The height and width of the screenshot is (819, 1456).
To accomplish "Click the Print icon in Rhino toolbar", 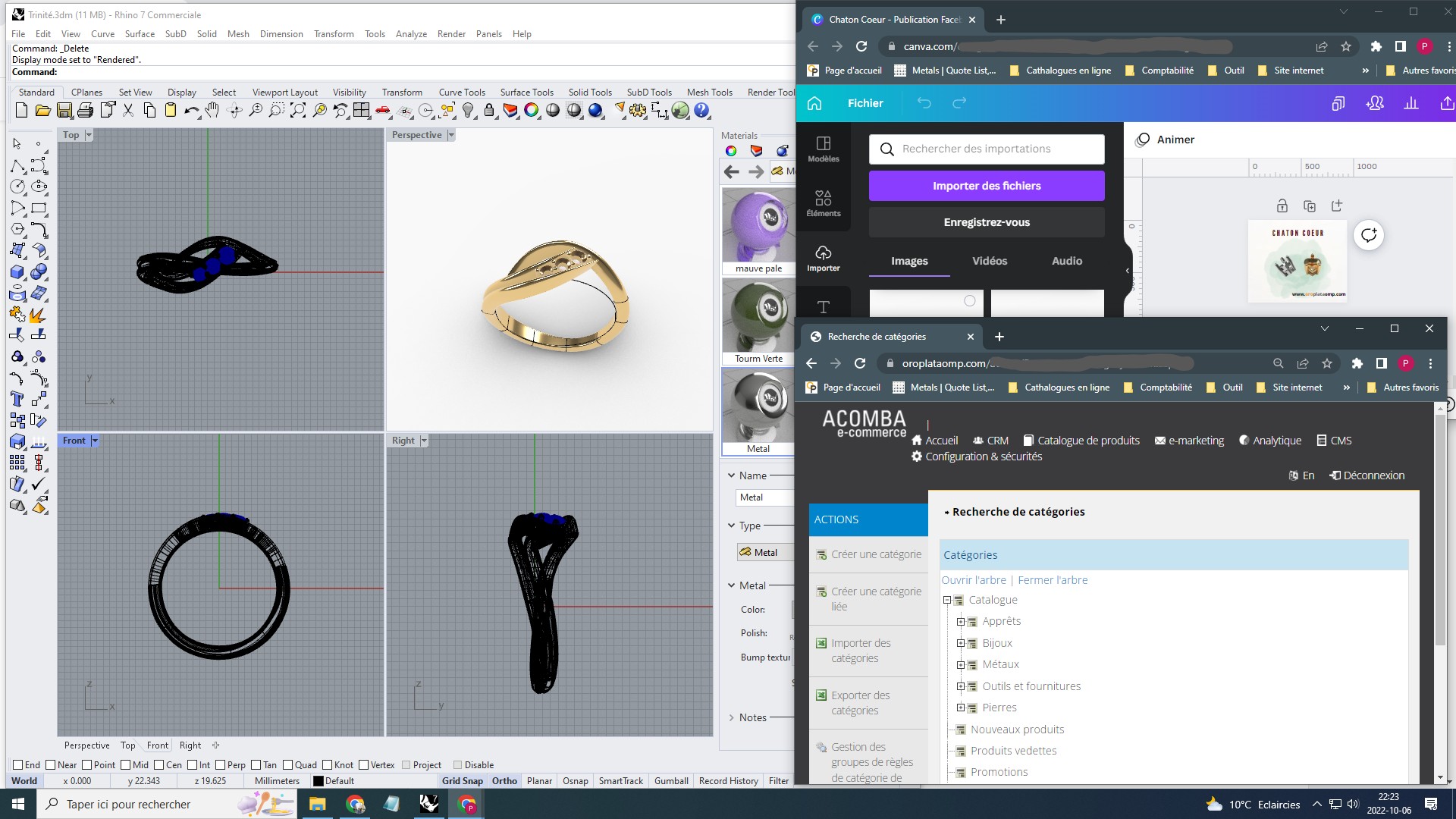I will click(x=85, y=111).
